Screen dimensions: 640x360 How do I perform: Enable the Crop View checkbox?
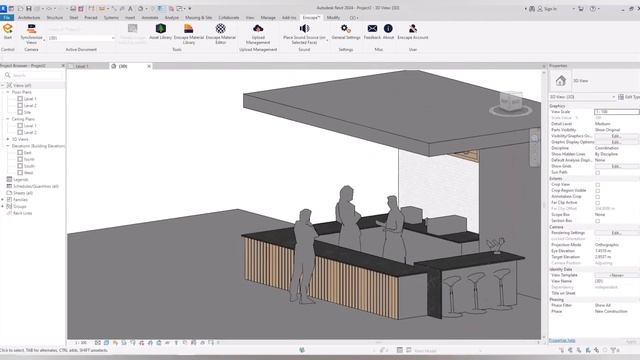[598, 185]
